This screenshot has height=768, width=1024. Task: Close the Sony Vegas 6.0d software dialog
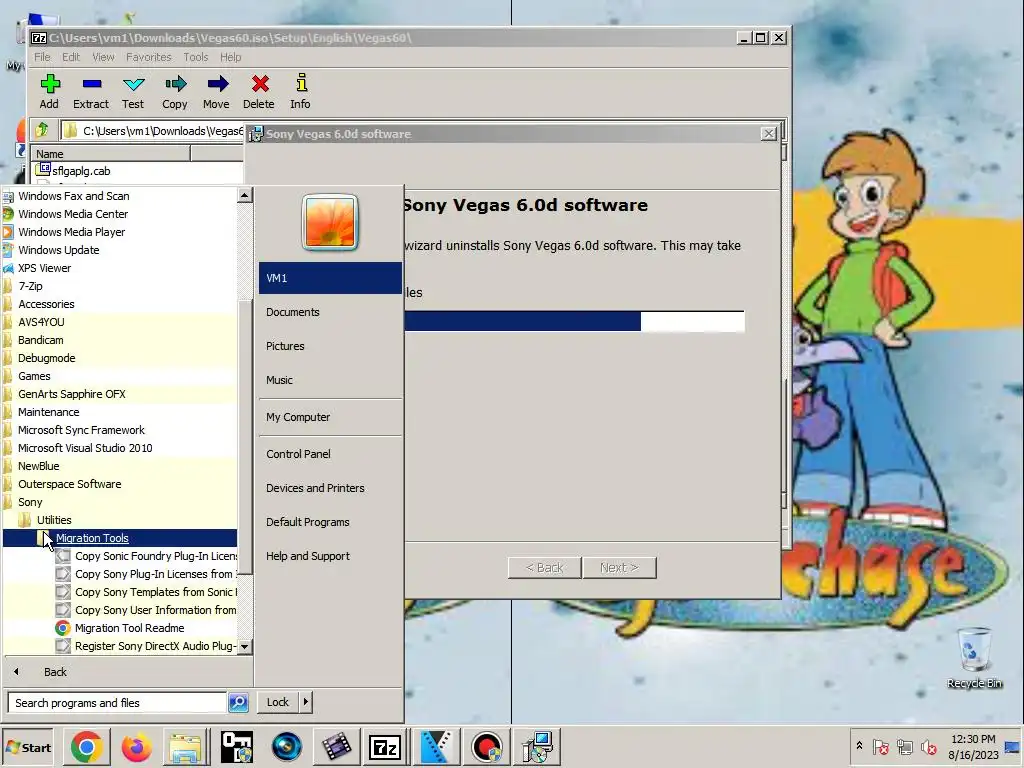click(x=769, y=134)
